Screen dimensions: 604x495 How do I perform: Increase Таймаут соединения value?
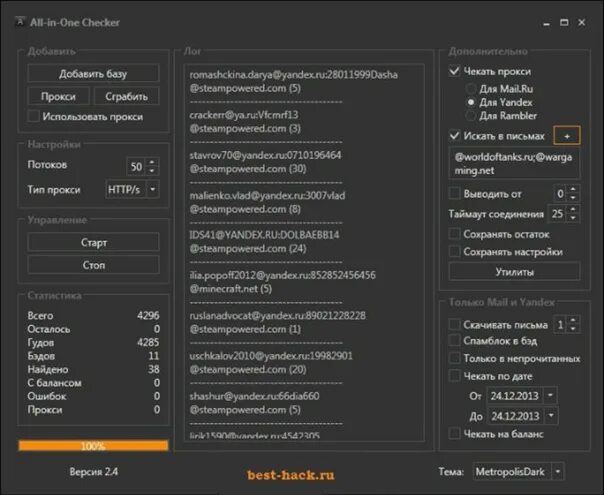[x=573, y=209]
